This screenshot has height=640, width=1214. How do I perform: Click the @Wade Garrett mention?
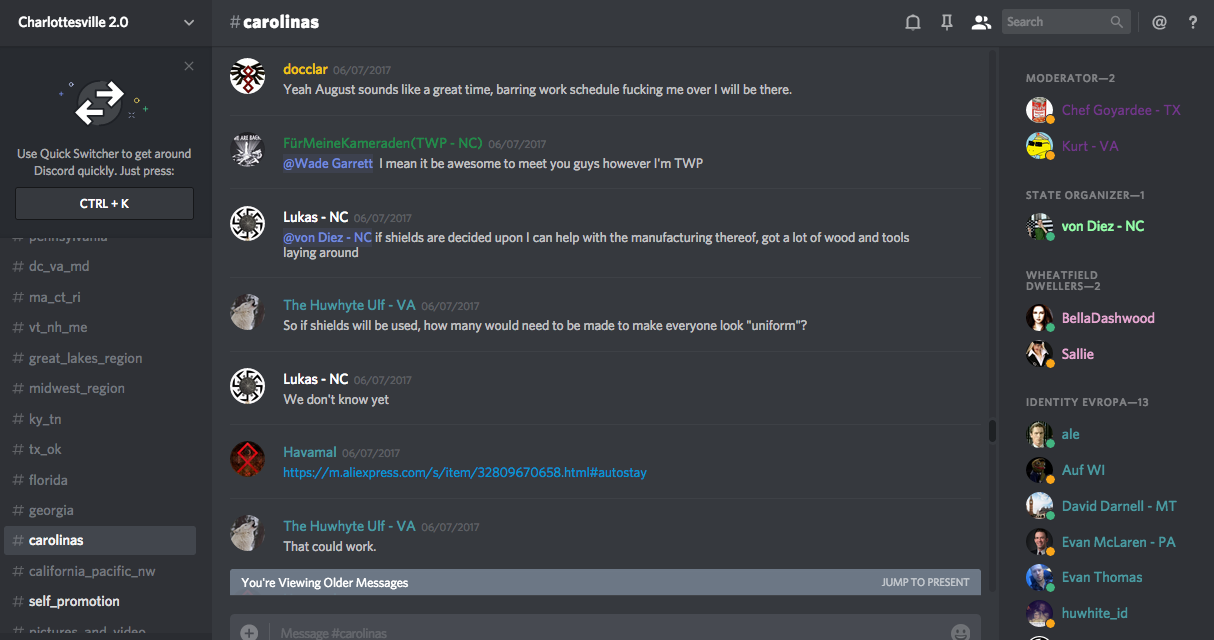tap(328, 163)
